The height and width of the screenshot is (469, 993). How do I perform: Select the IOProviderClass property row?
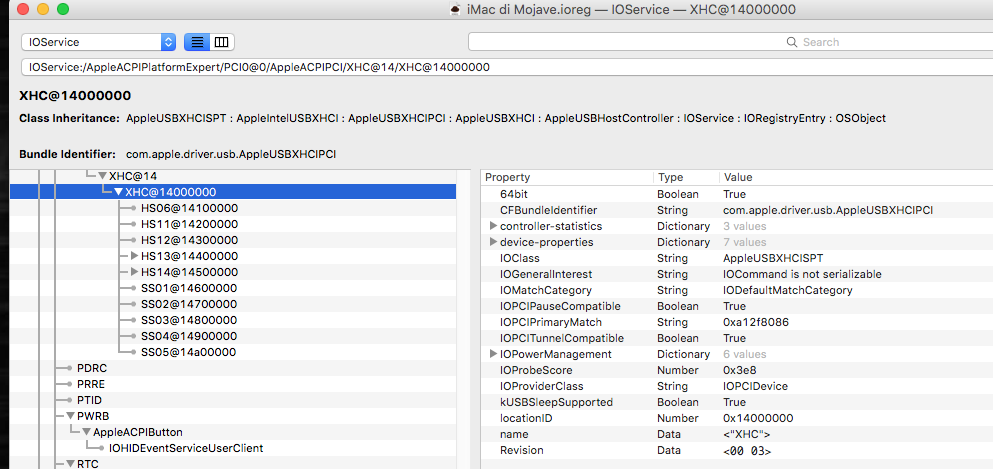click(x=737, y=386)
